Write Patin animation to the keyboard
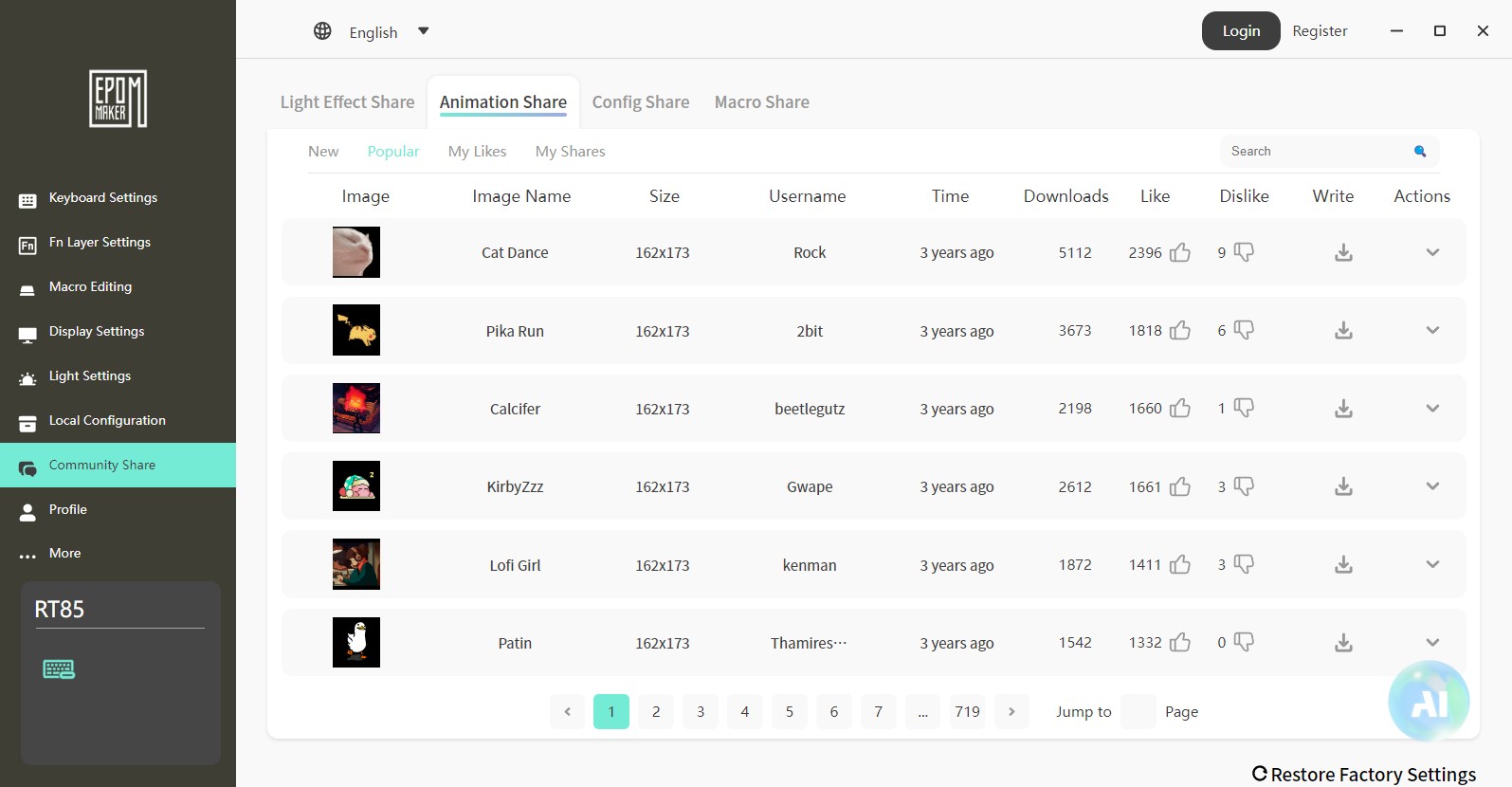The image size is (1512, 787). 1343,643
